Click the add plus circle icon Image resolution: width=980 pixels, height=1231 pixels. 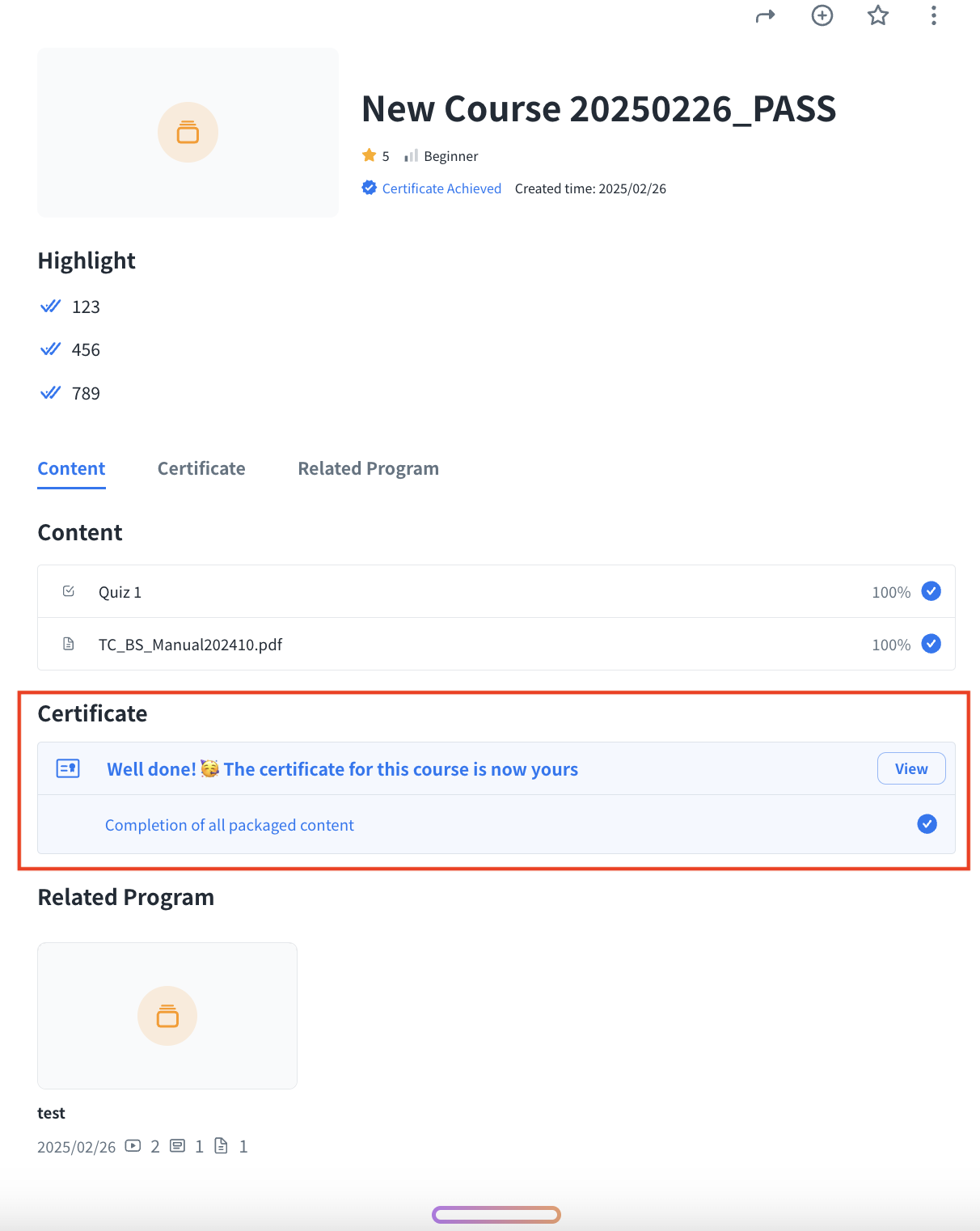coord(822,15)
